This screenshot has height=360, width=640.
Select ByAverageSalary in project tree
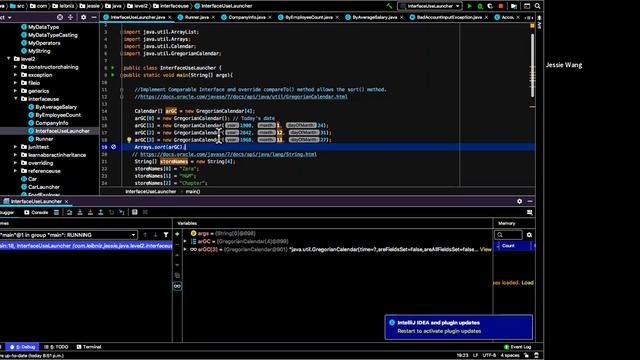point(56,107)
